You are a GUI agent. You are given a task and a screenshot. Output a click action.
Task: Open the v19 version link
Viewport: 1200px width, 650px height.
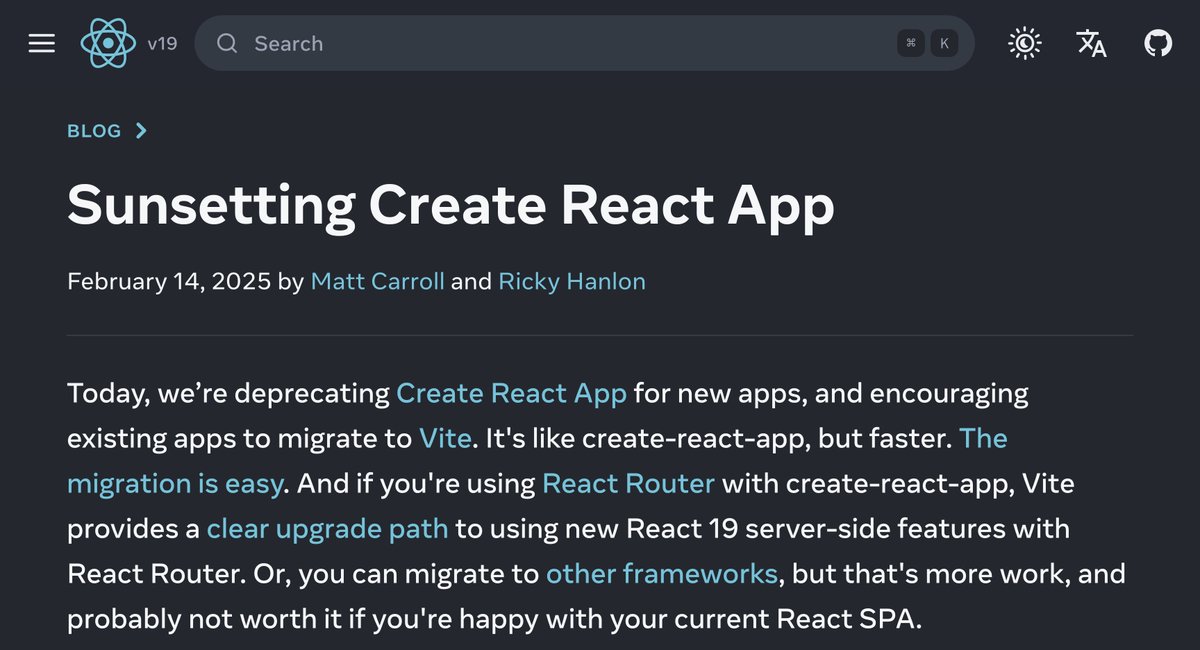pos(162,44)
